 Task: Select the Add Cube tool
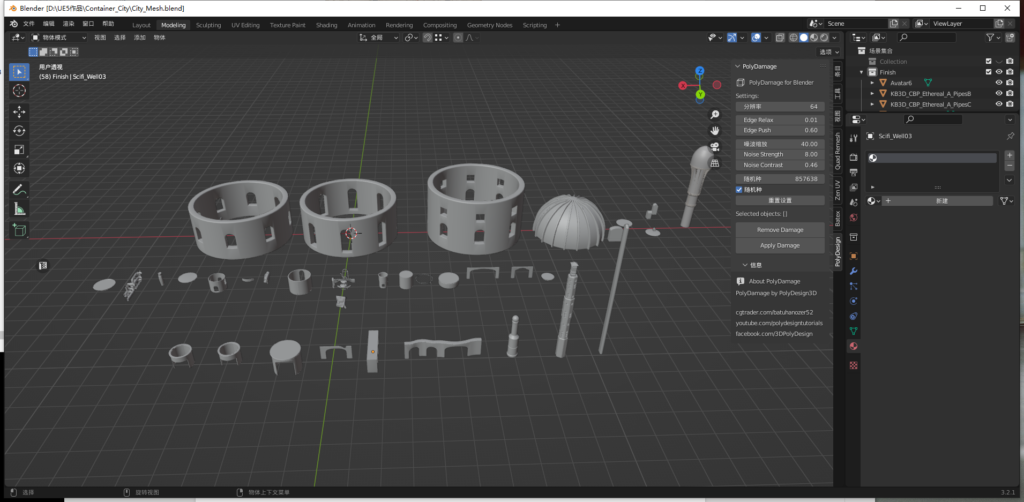click(19, 230)
